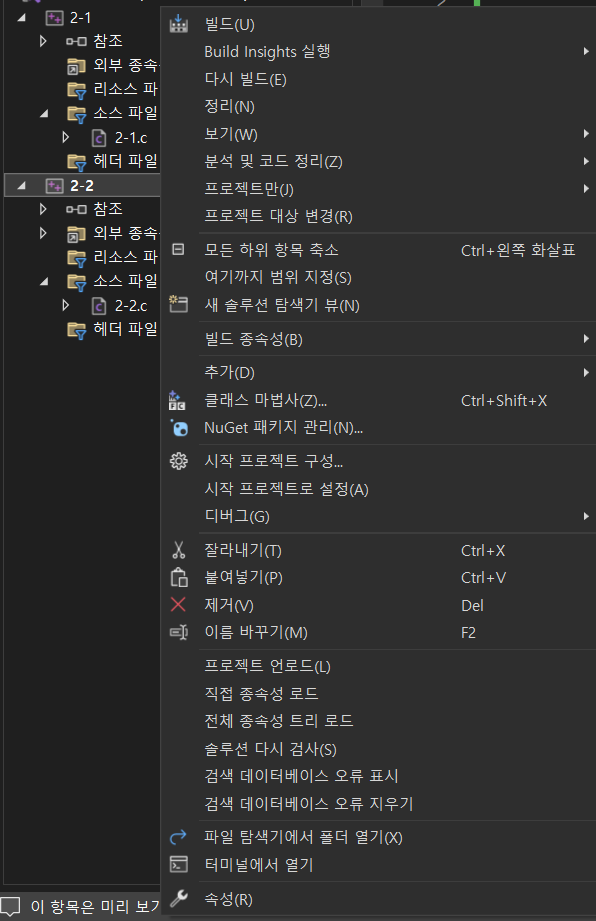Click the gear icon for 시작 프로젝트 구성
596x921 pixels.
coord(179,461)
